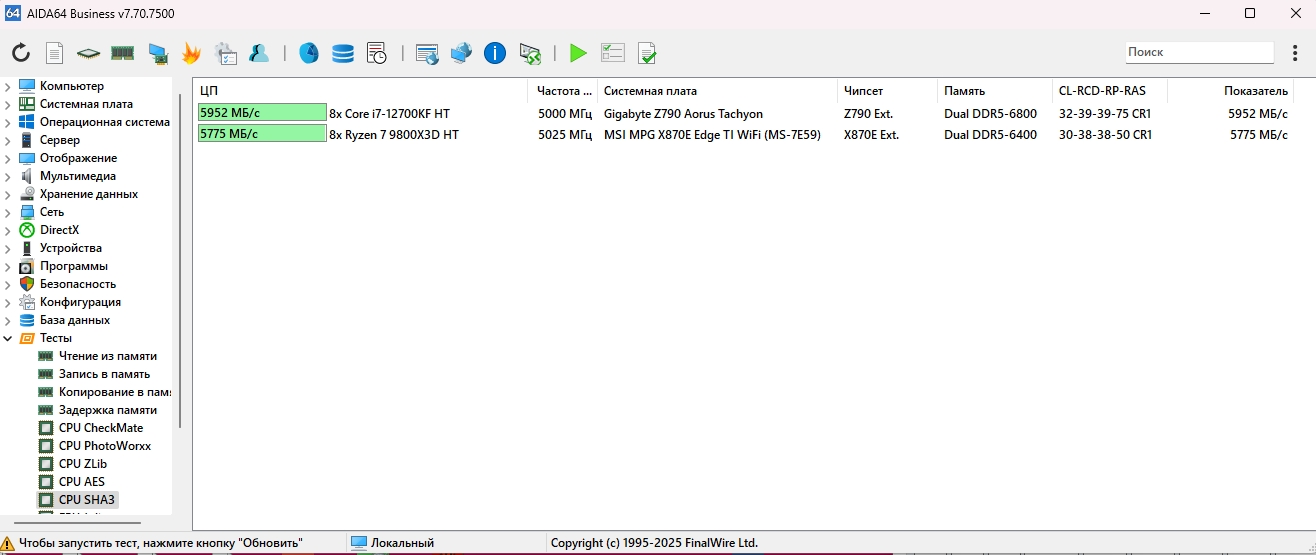Click the monitor with green arrows icon
Image resolution: width=1316 pixels, height=555 pixels.
[x=530, y=53]
